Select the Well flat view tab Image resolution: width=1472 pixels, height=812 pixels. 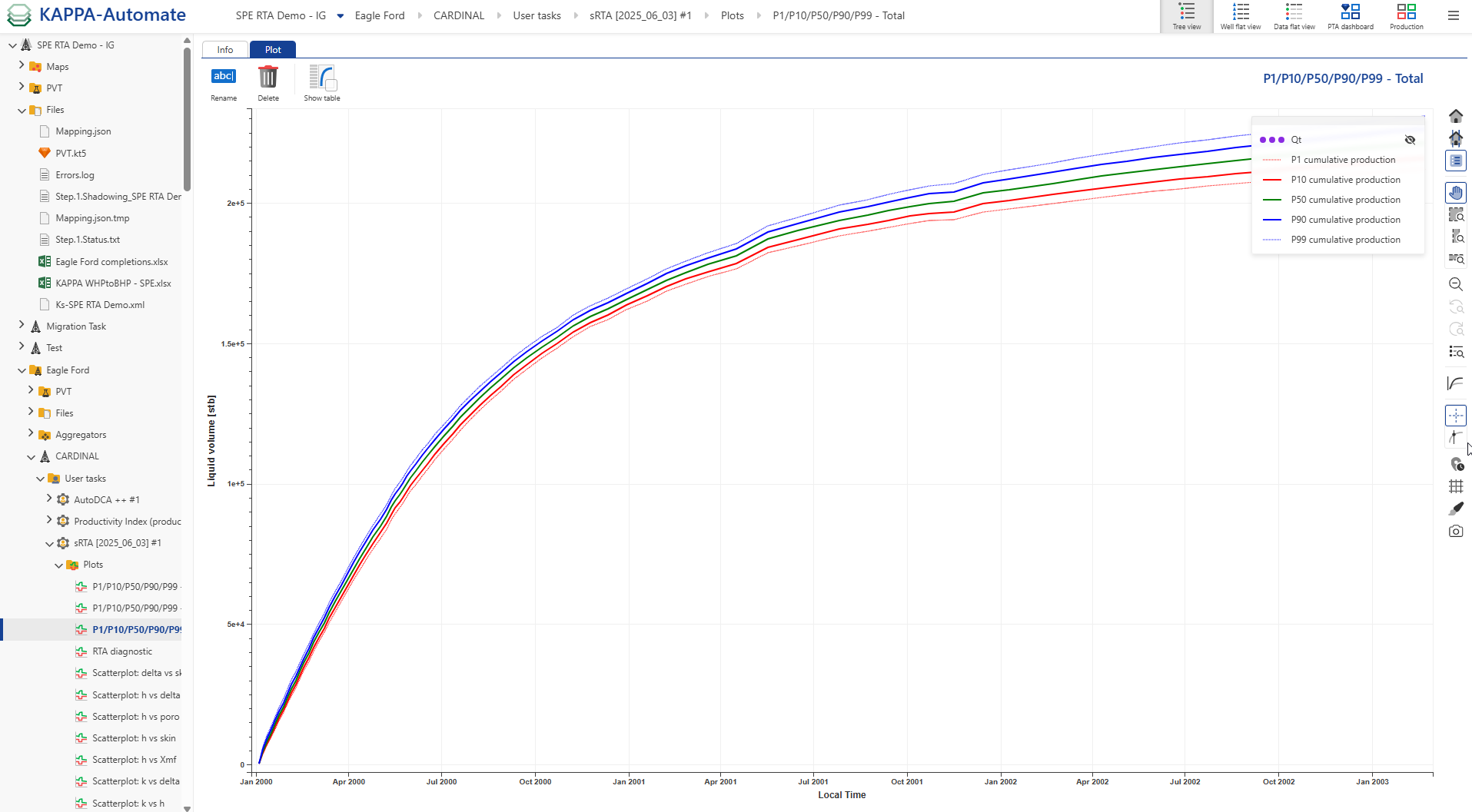click(x=1240, y=16)
